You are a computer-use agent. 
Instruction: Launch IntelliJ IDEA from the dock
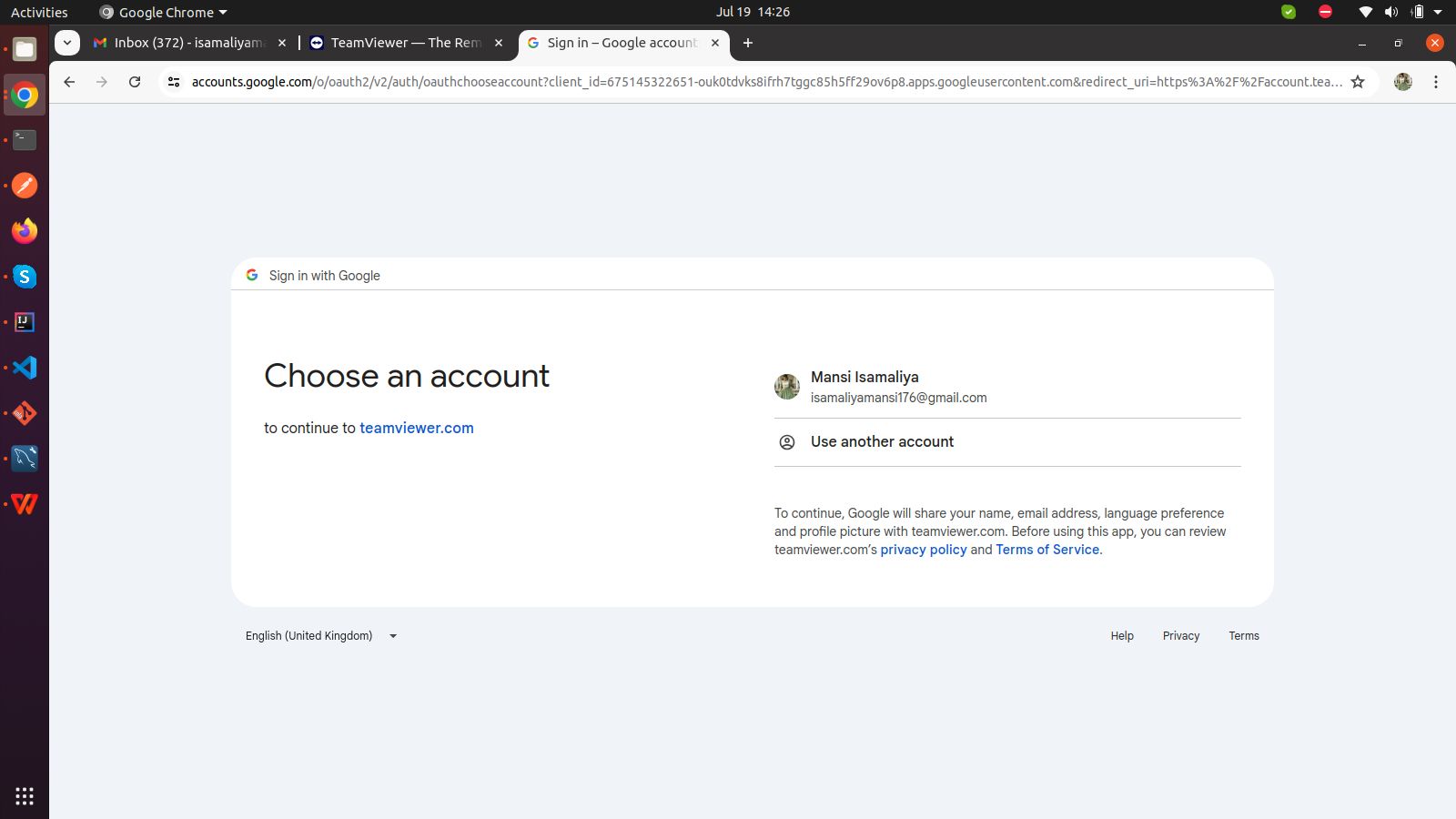click(x=25, y=322)
